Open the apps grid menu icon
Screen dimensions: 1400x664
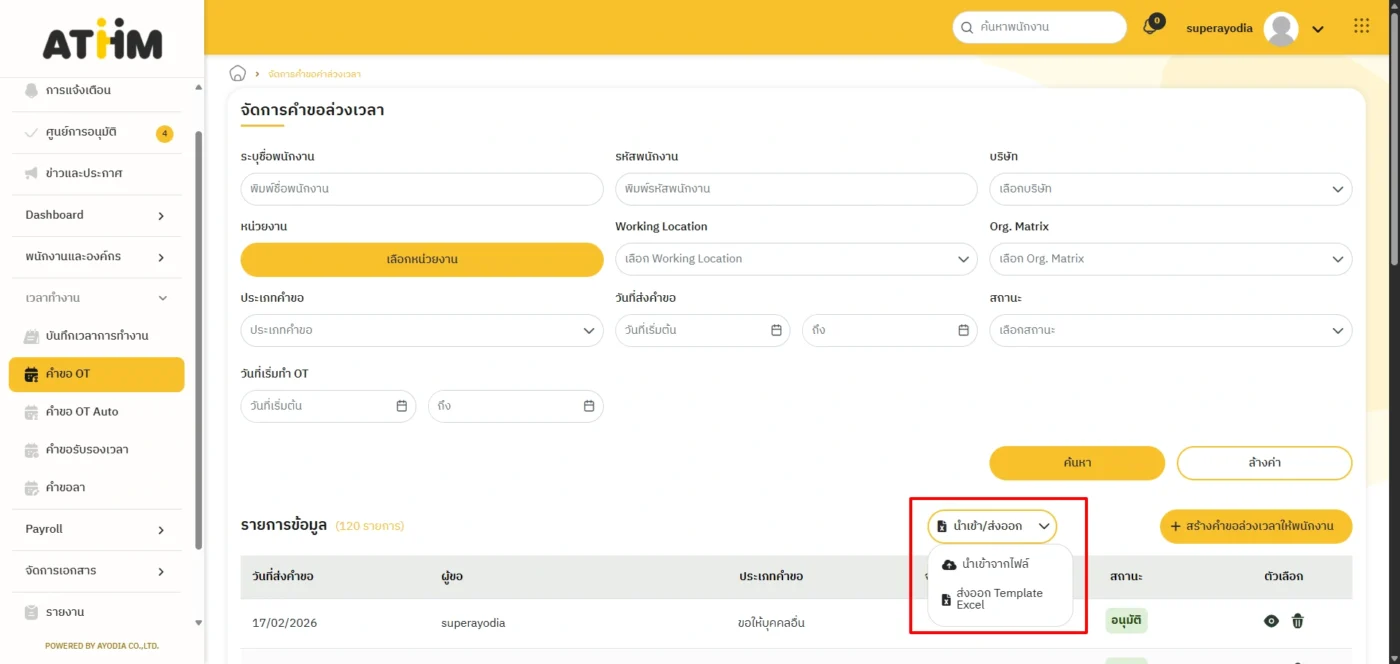(x=1361, y=27)
